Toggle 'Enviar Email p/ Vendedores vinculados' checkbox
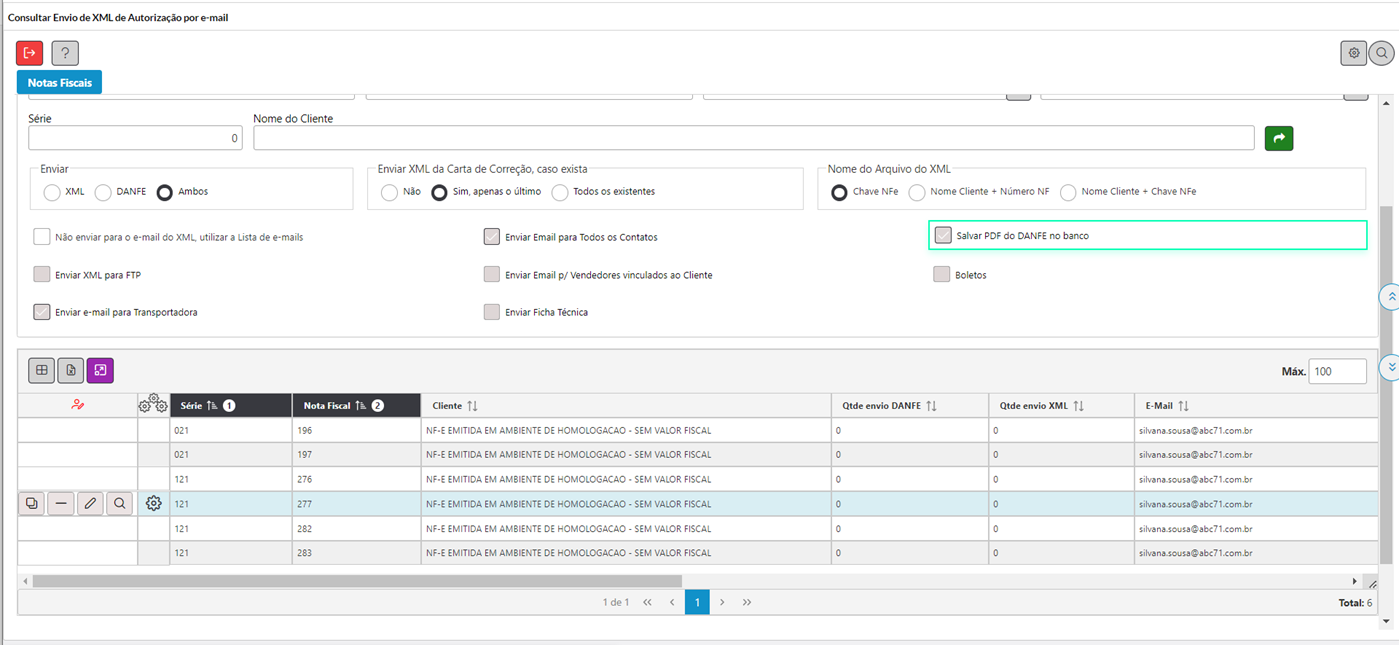This screenshot has height=645, width=1399. [x=492, y=274]
